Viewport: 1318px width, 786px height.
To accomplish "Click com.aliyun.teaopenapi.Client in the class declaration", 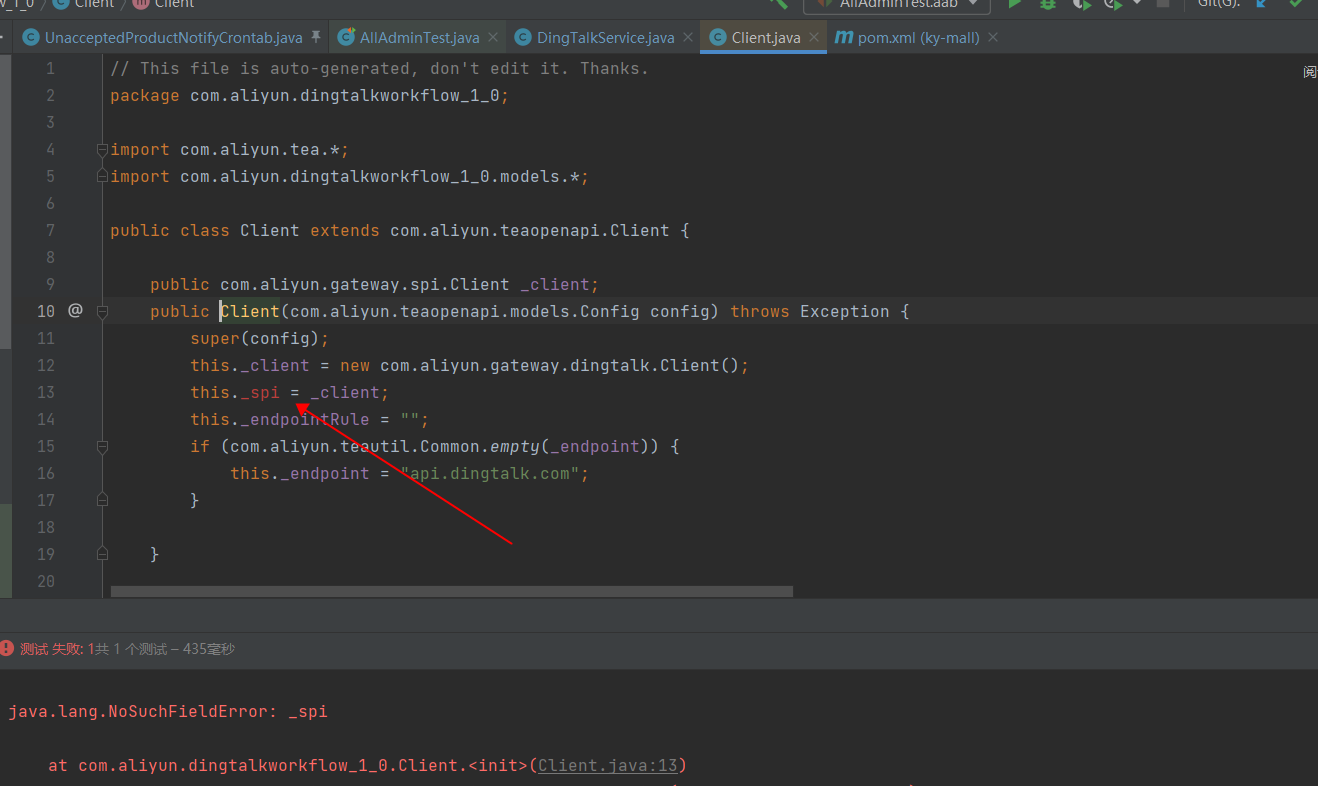I will tap(530, 231).
